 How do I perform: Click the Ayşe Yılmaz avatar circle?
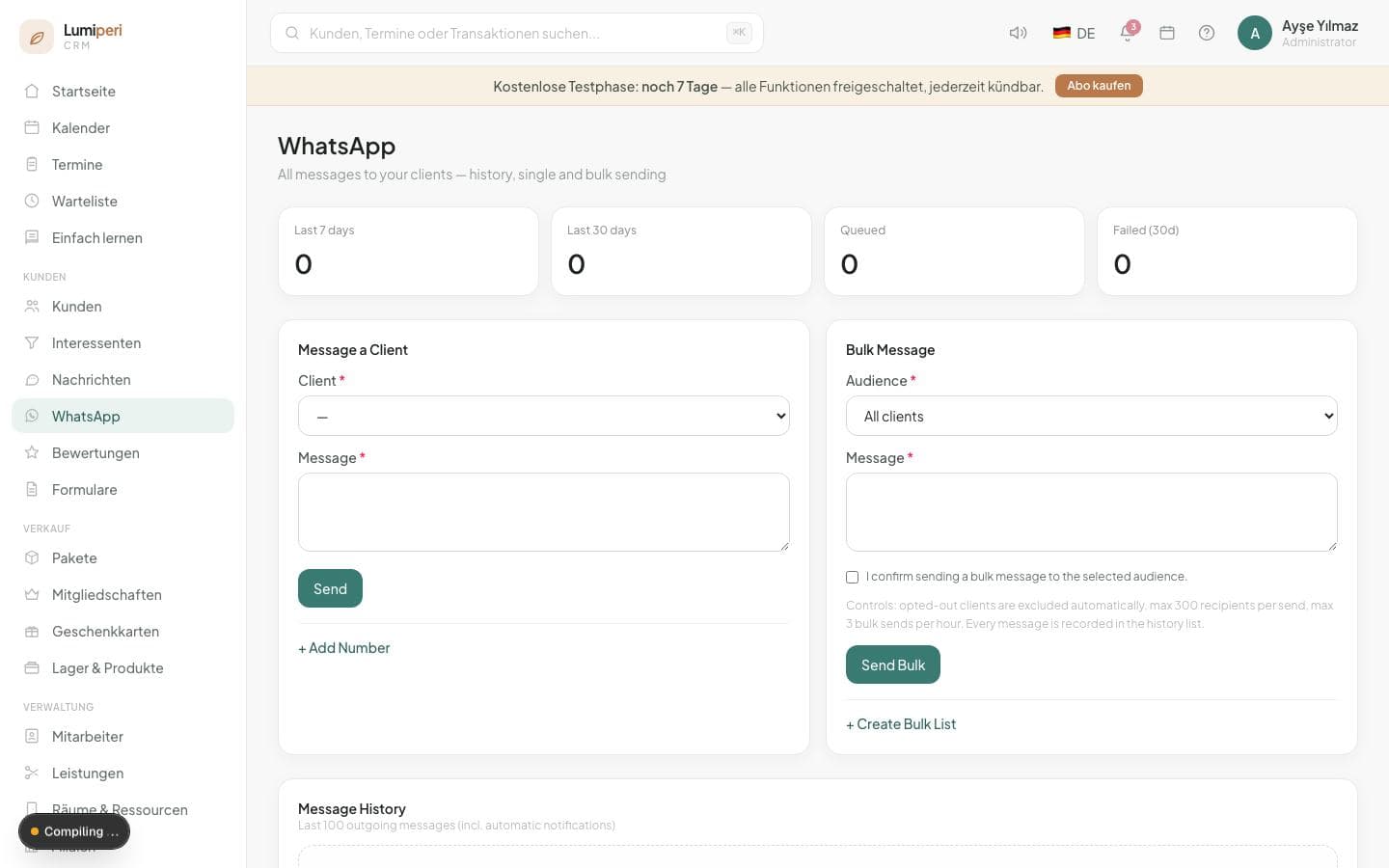(x=1255, y=33)
